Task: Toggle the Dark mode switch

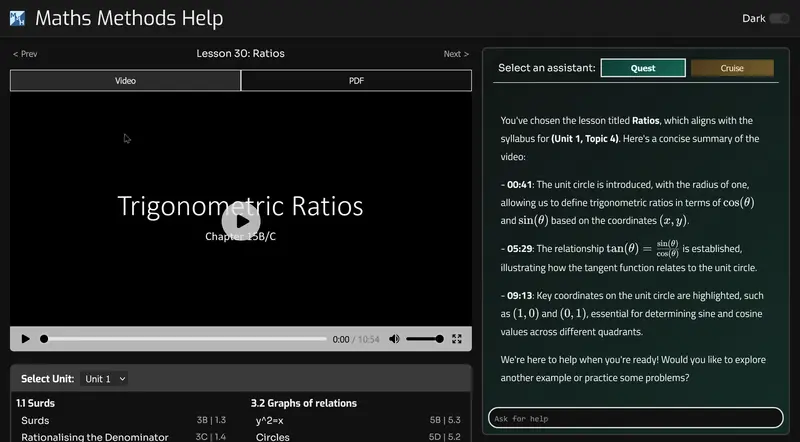Action: pyautogui.click(x=778, y=18)
